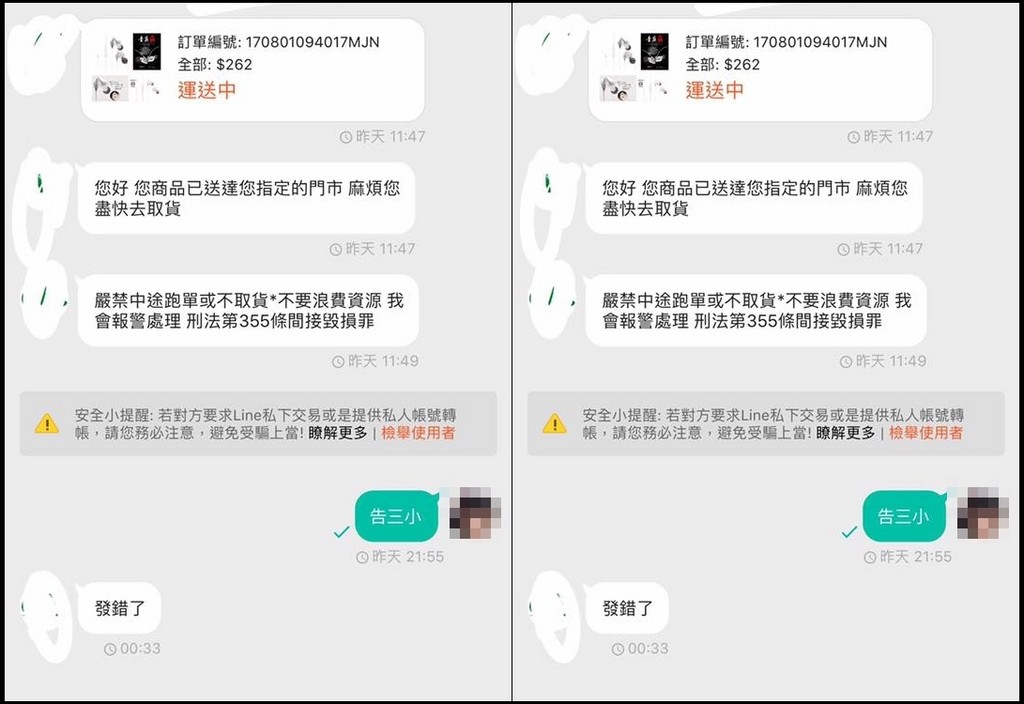Click clock icon next to left 00:33 timestamp
The height and width of the screenshot is (704, 1024).
click(110, 649)
